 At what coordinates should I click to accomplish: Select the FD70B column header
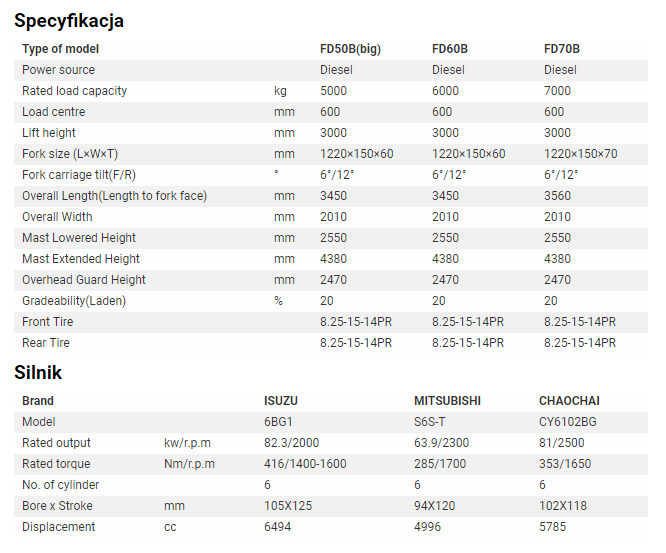[x=562, y=49]
